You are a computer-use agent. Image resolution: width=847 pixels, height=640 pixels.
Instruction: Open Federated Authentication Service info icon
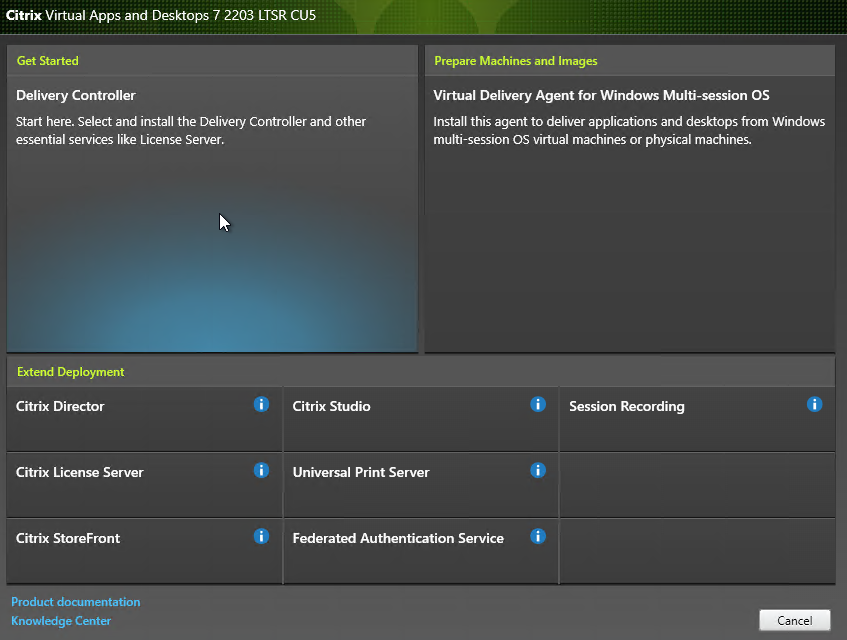[x=538, y=536]
